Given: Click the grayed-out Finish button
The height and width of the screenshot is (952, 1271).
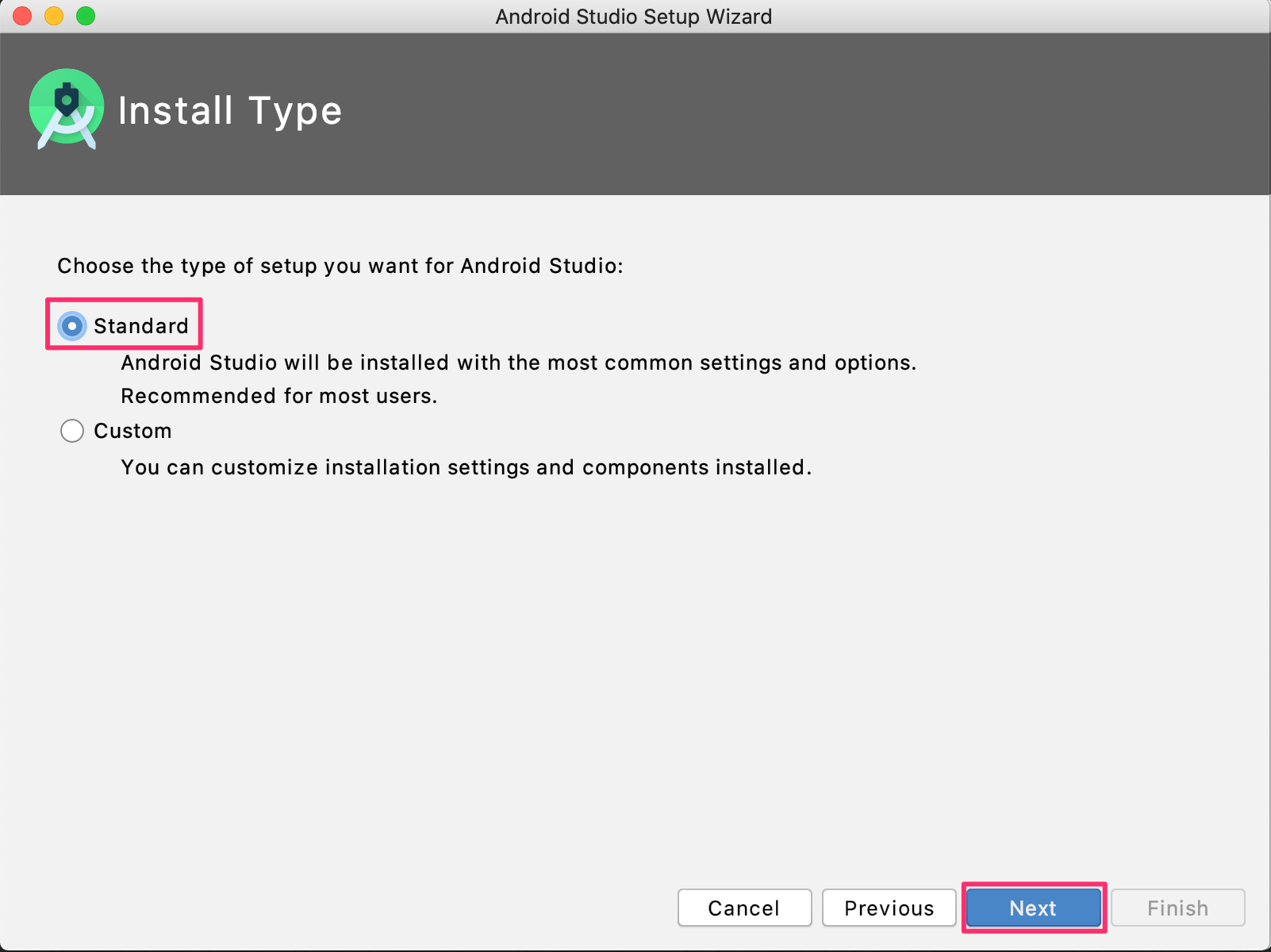Looking at the screenshot, I should click(1178, 908).
